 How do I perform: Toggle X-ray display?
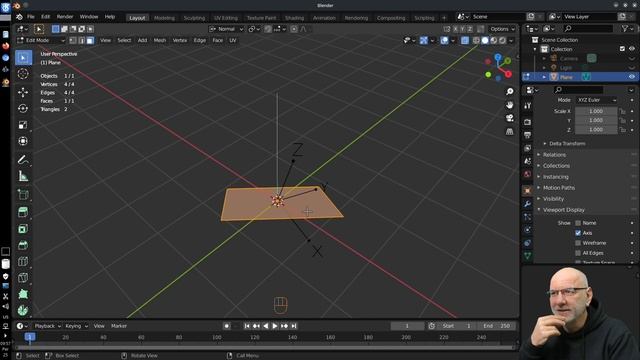click(465, 40)
